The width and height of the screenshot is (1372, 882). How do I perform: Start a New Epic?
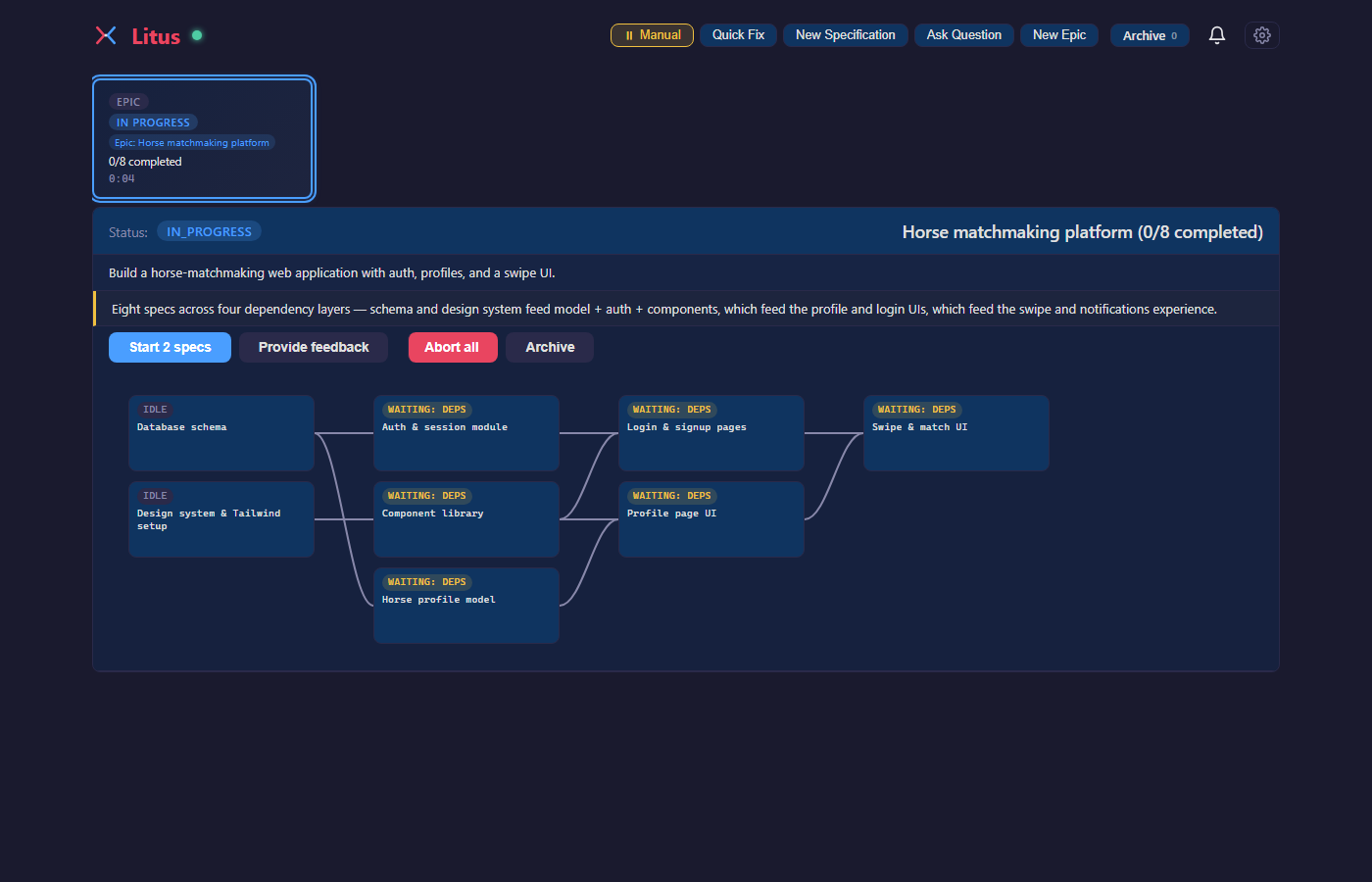click(x=1059, y=35)
